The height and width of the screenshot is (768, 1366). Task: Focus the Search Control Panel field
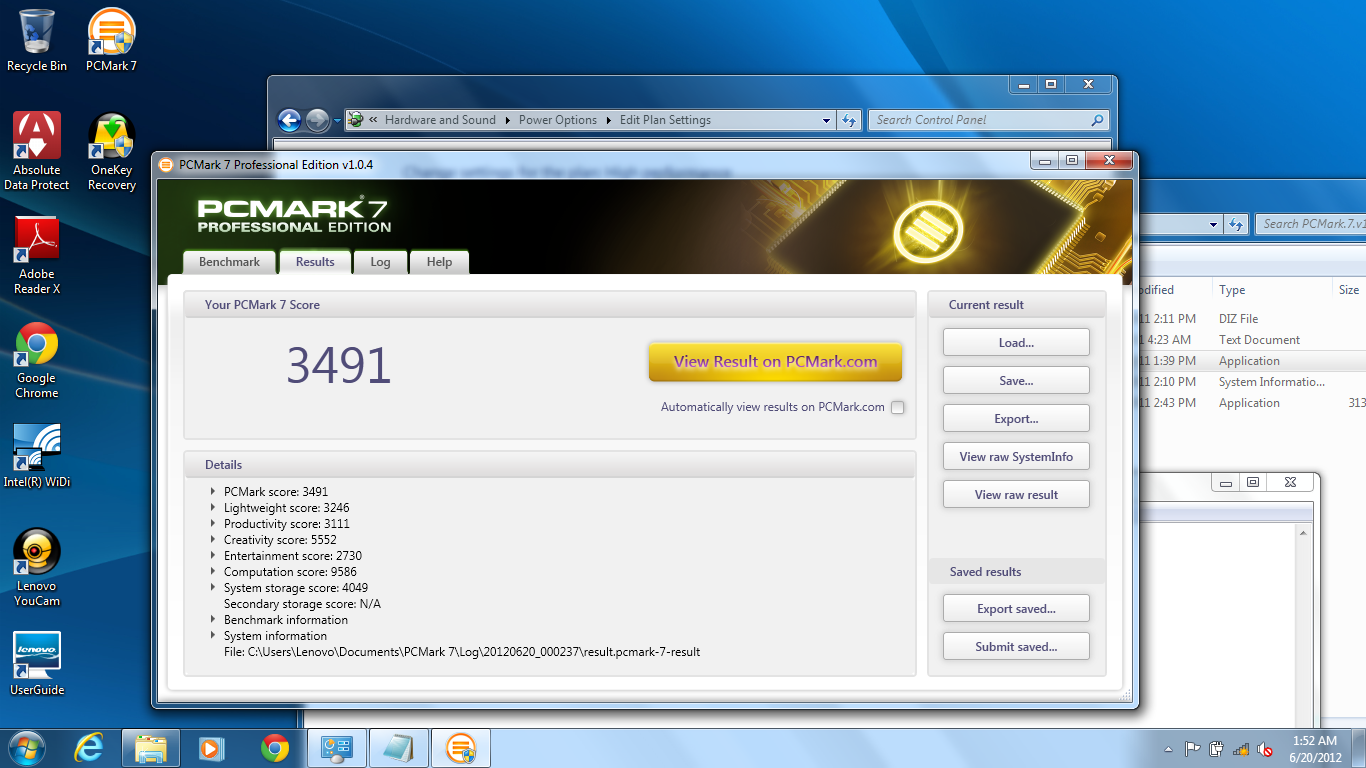988,120
